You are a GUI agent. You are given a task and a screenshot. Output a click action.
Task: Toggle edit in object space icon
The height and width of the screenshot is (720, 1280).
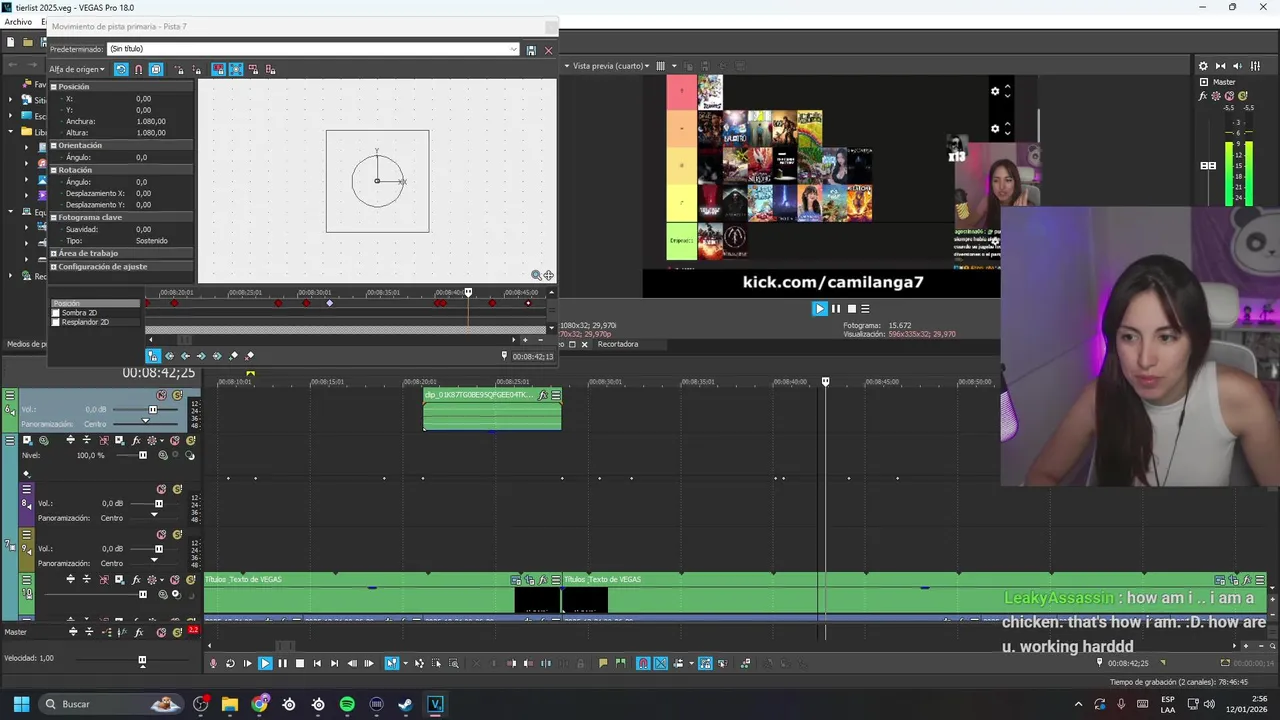click(155, 69)
